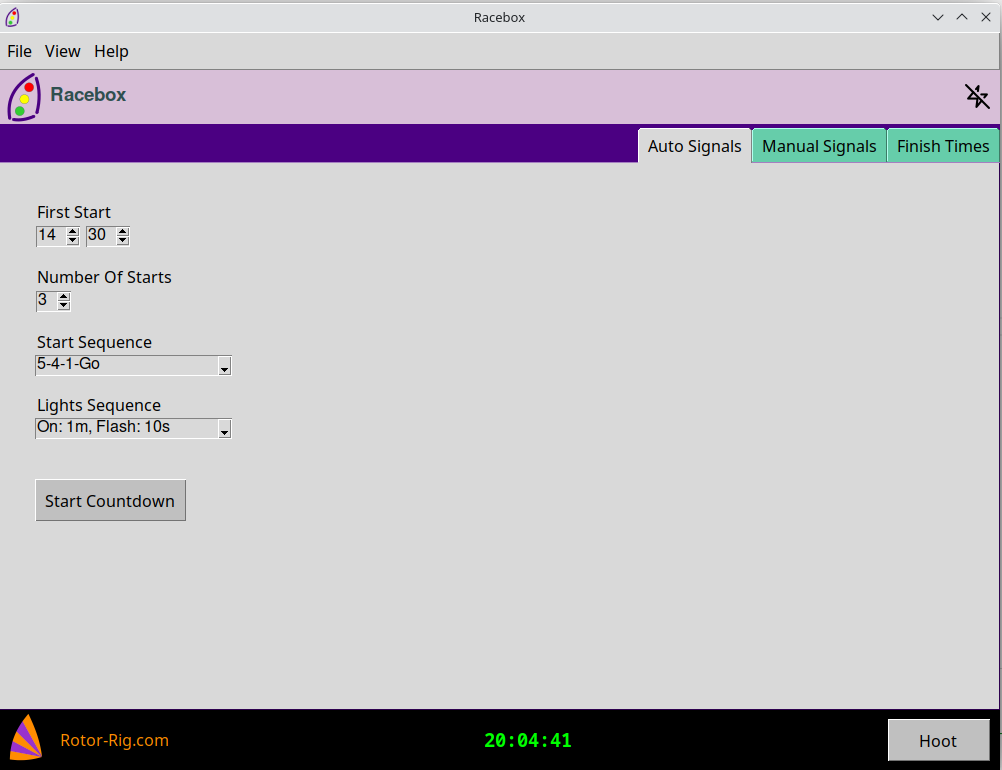Viewport: 1002px width, 770px height.
Task: Increase the Number Of Starts value
Action: pyautogui.click(x=63, y=296)
